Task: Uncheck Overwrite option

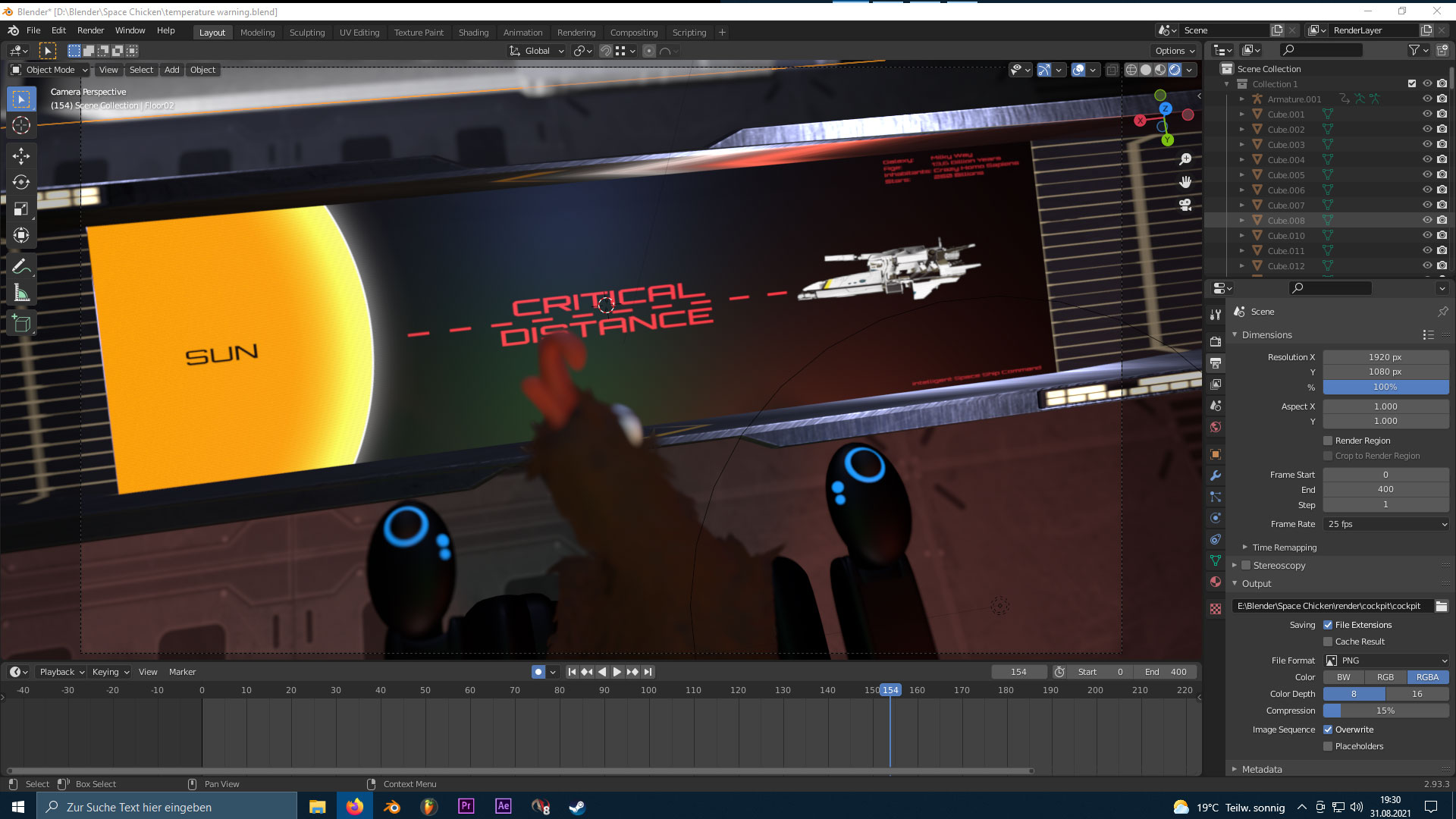Action: click(x=1328, y=730)
